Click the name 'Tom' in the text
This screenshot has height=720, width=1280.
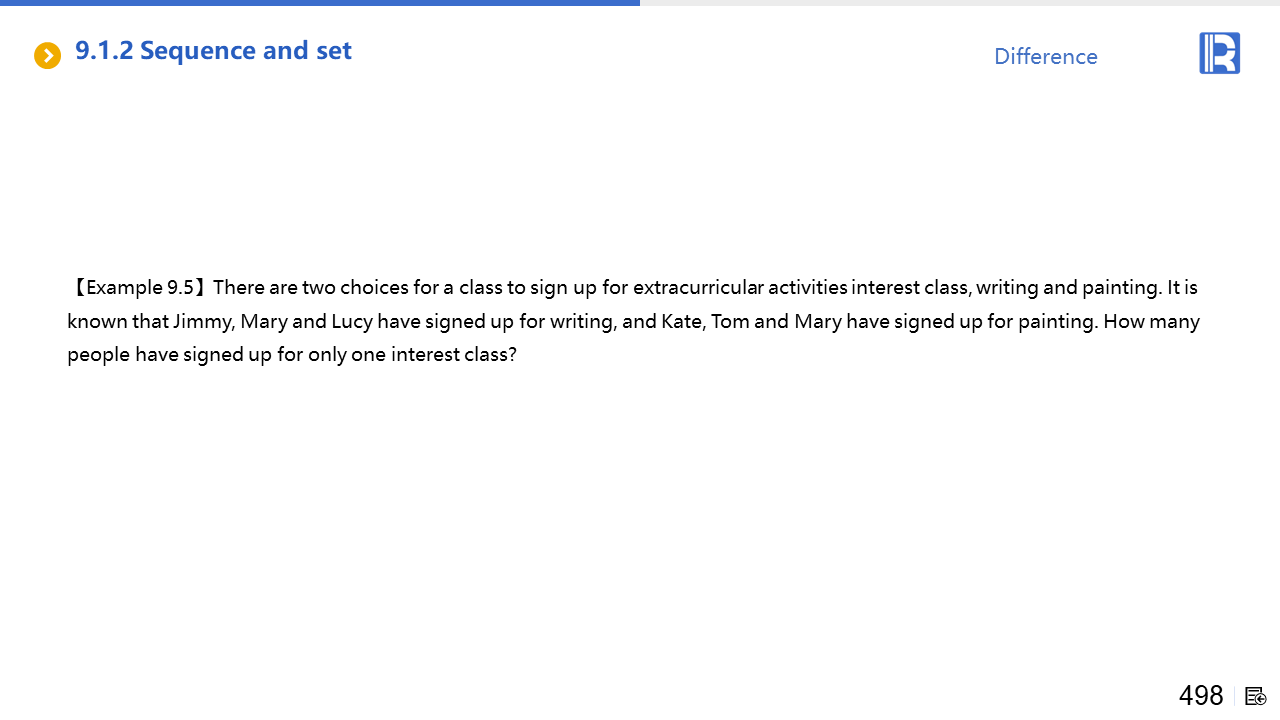(730, 322)
